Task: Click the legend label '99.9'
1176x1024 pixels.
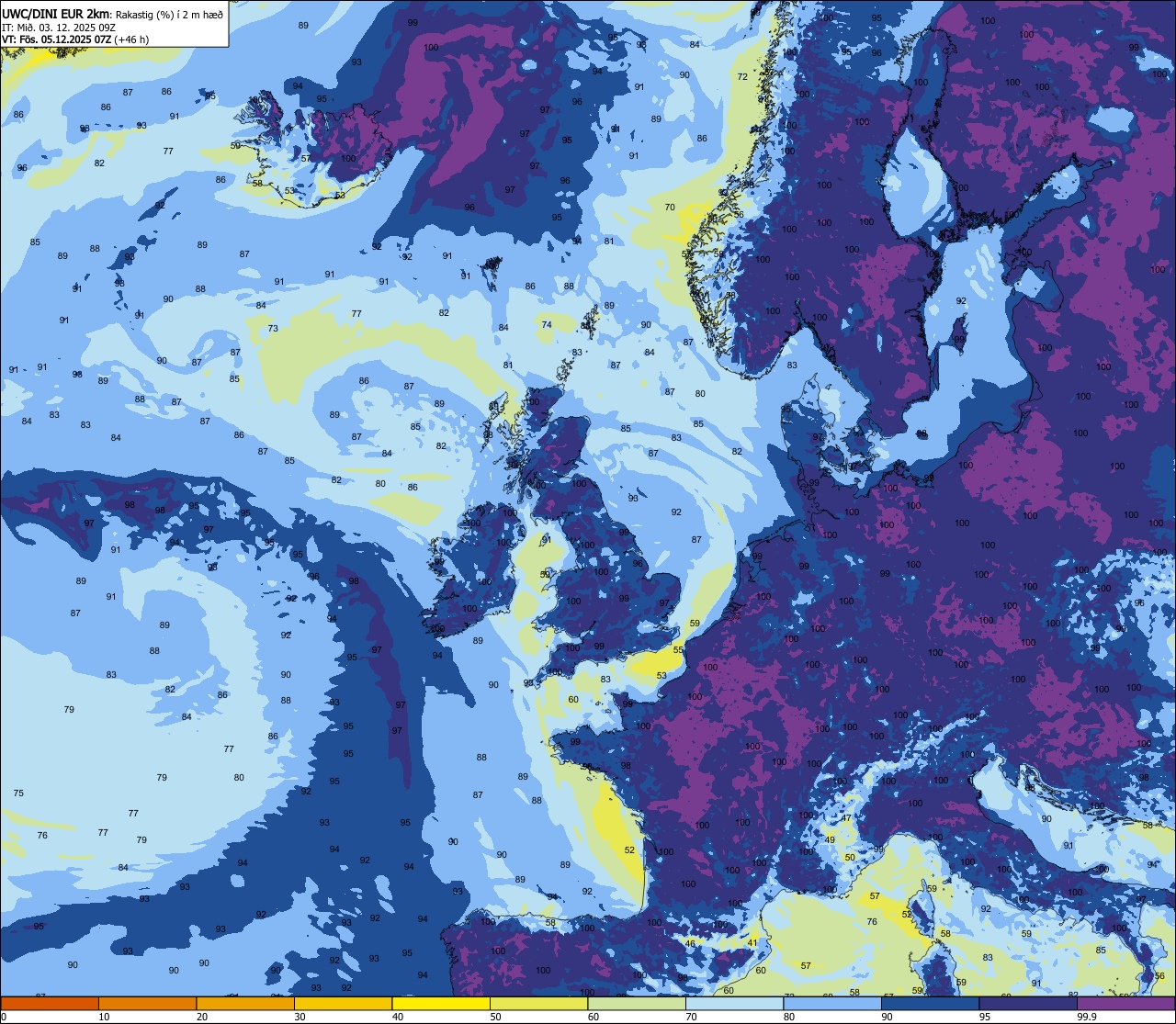Action: (x=1087, y=1017)
